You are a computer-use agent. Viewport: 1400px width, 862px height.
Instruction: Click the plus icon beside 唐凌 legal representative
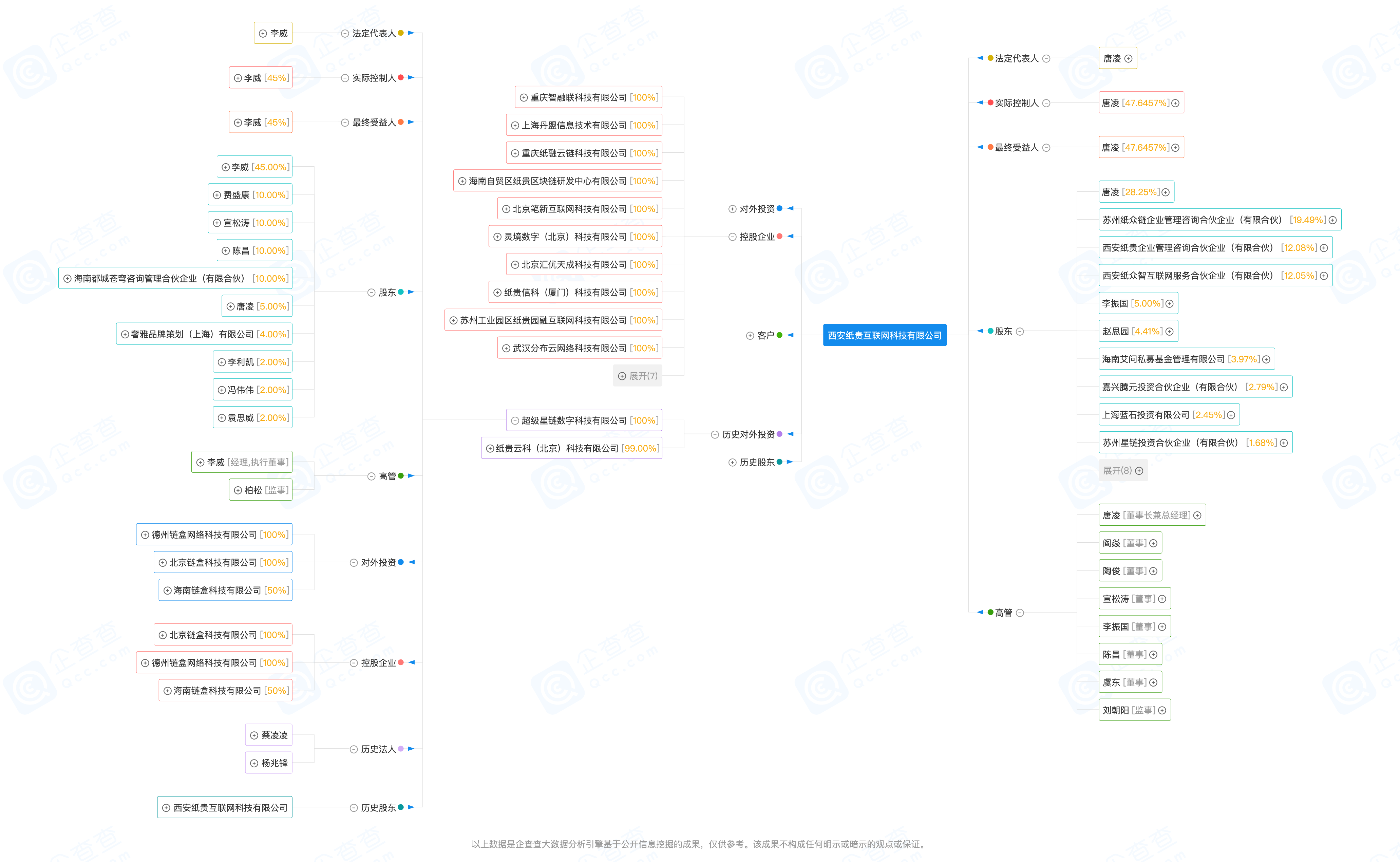[x=1128, y=59]
